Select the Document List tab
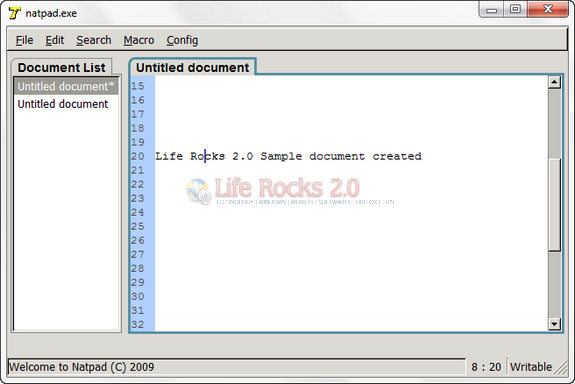This screenshot has height=384, width=575. coord(61,67)
